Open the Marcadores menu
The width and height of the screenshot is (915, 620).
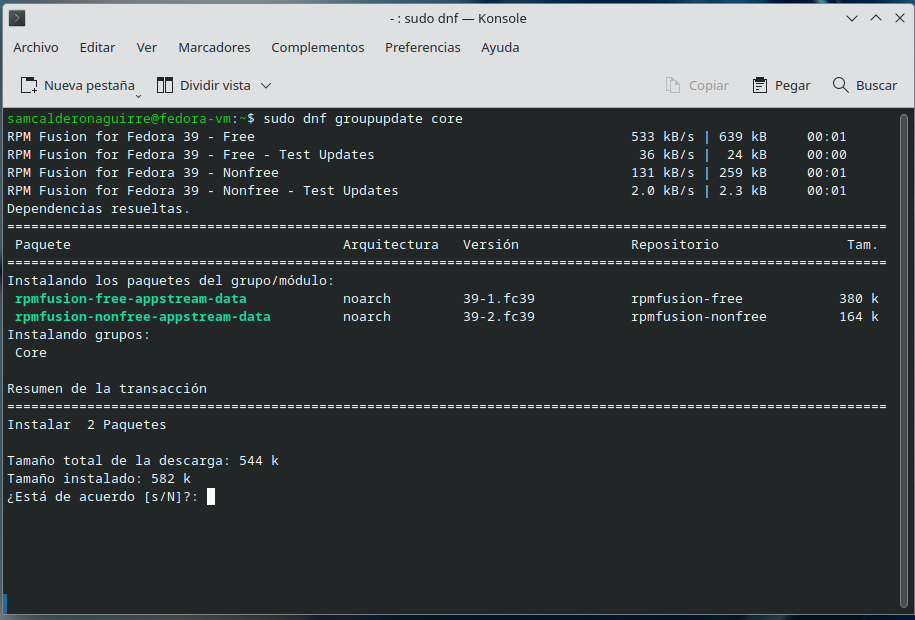(x=214, y=47)
